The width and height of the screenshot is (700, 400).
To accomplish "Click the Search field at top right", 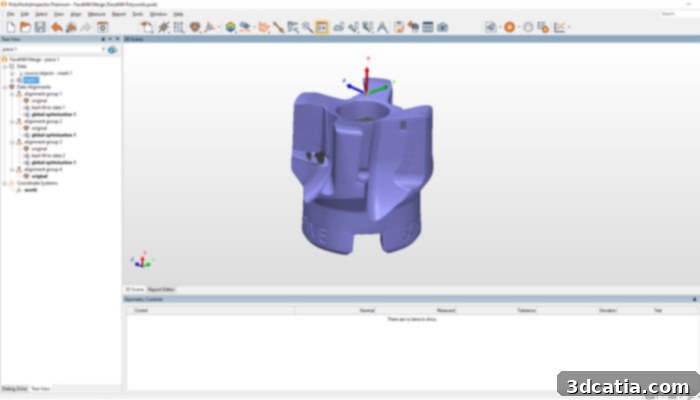I will [x=679, y=14].
